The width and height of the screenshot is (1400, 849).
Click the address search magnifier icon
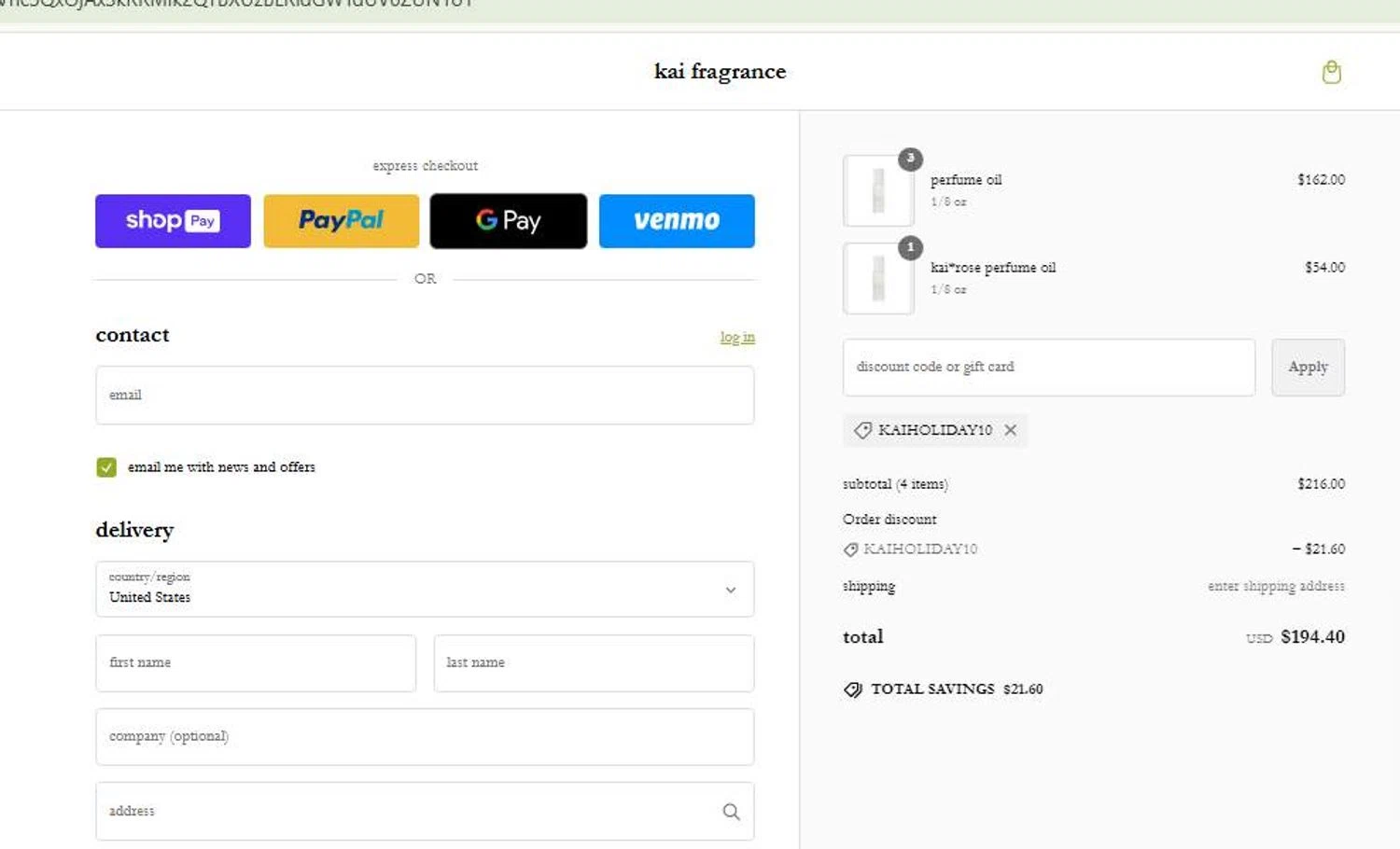click(732, 812)
